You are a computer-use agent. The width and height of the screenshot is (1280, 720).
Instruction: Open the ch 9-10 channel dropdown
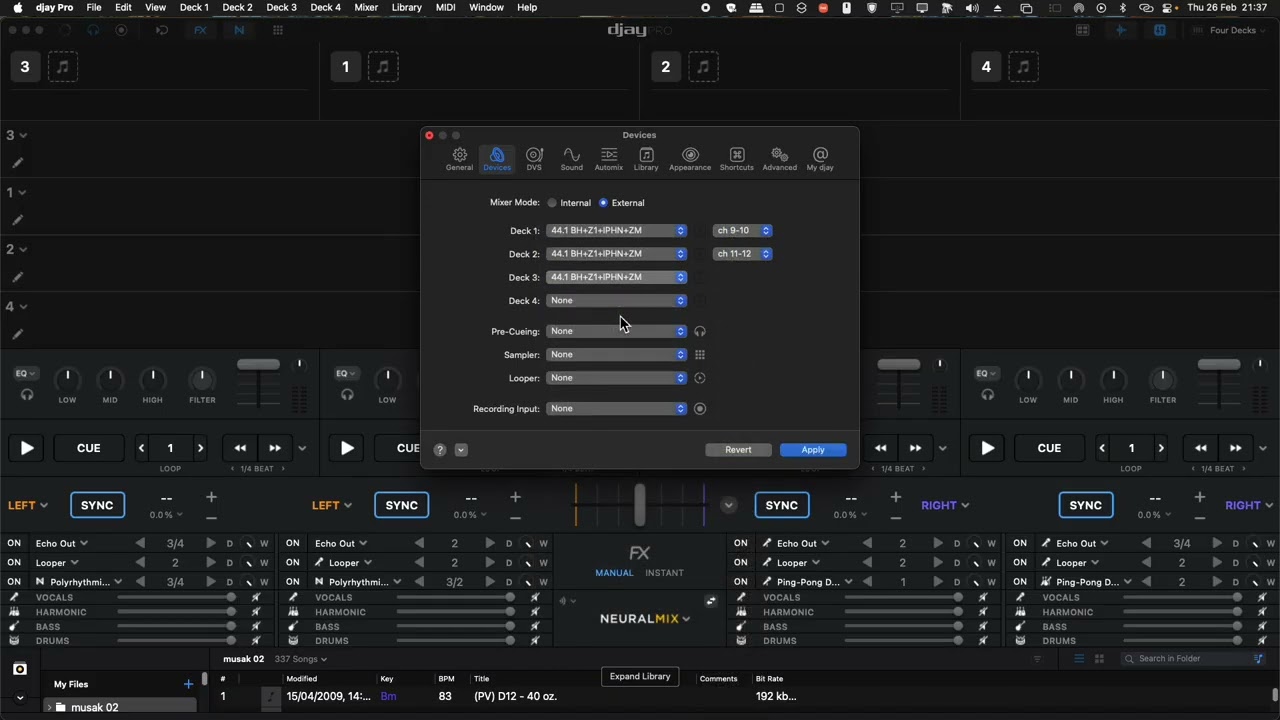742,231
